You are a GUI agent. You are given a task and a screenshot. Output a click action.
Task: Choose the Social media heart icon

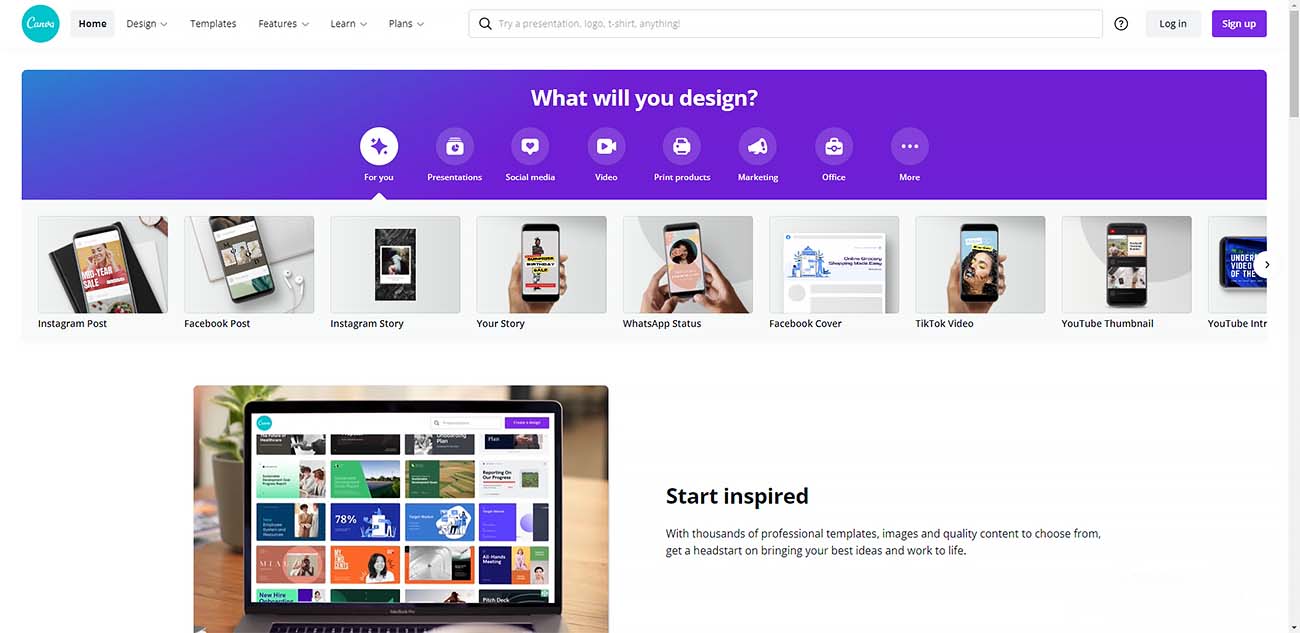(x=530, y=146)
